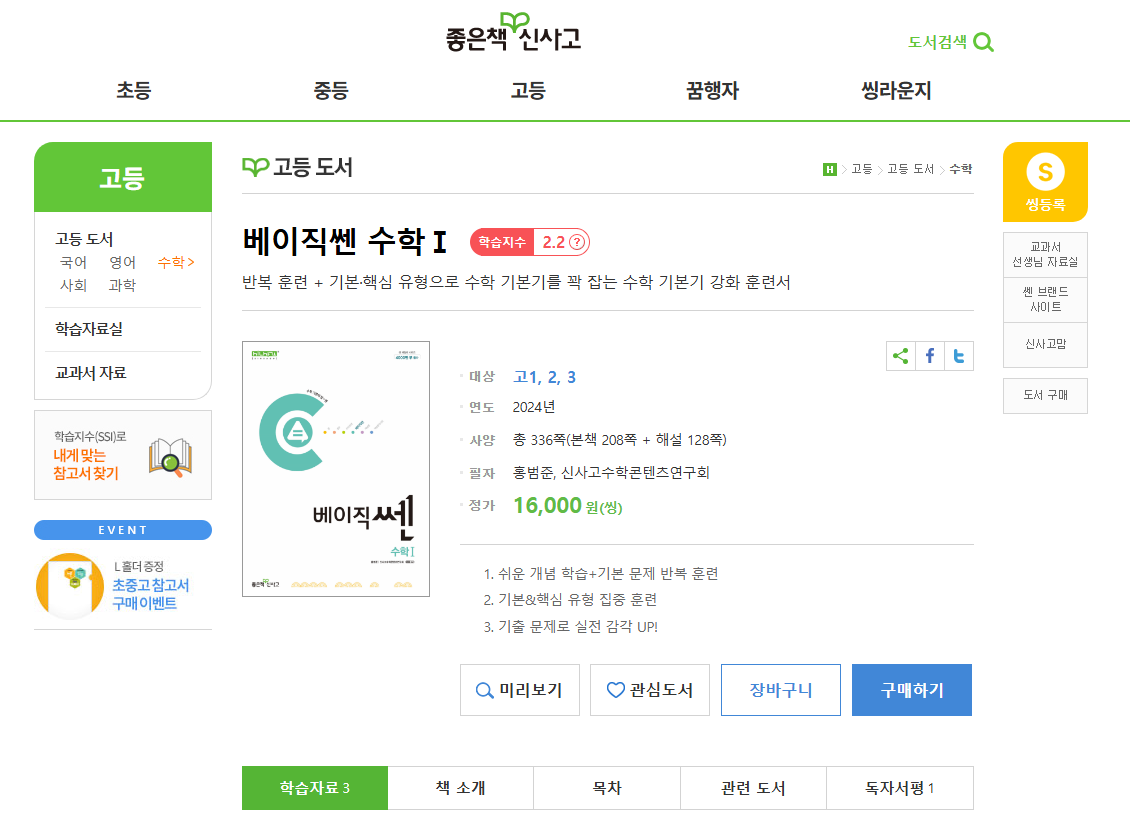Viewport: 1130px width, 831px height.
Task: Open book search magnifier icon
Action: tap(983, 43)
